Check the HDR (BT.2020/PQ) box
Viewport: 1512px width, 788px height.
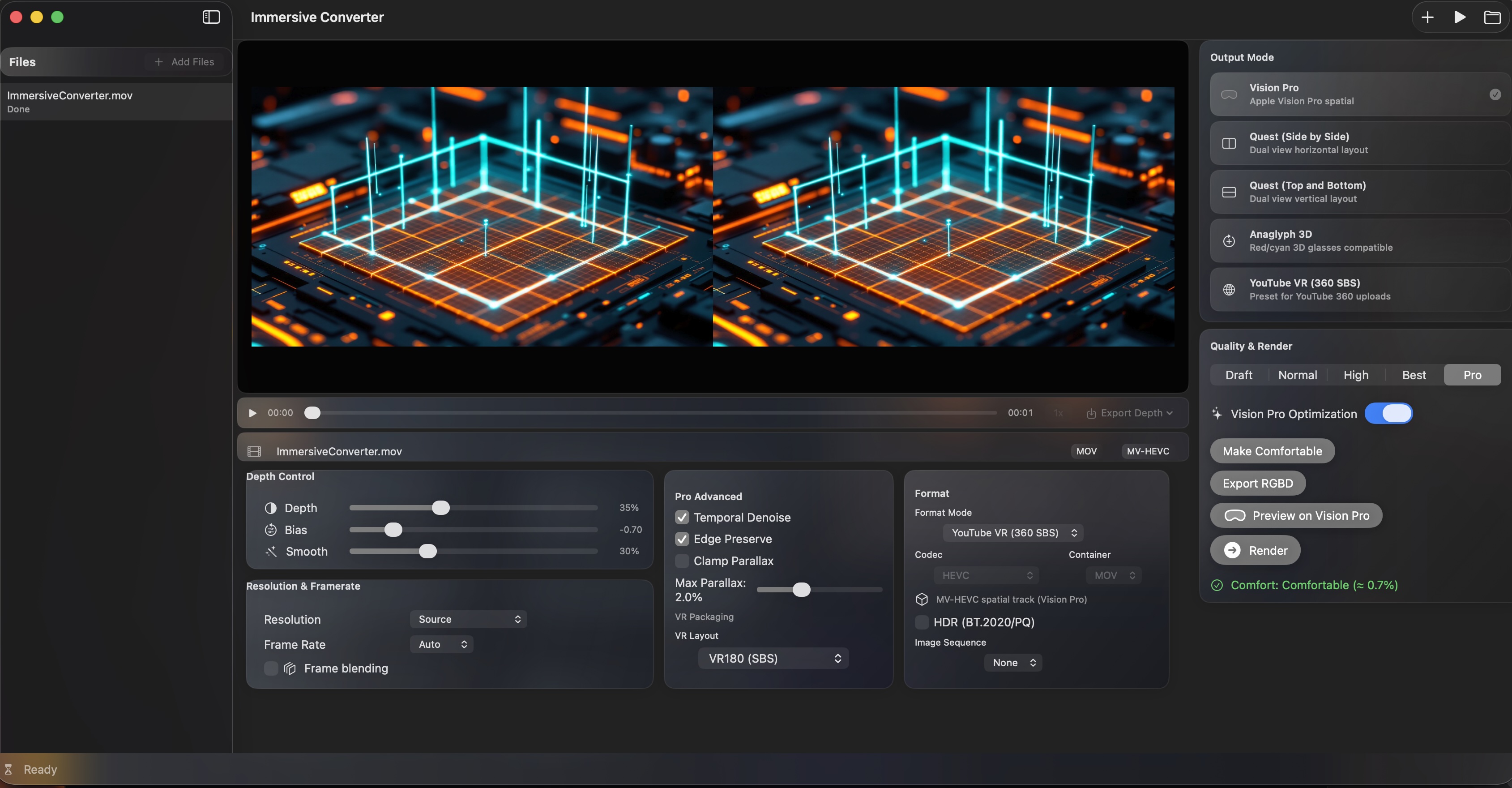pos(922,622)
